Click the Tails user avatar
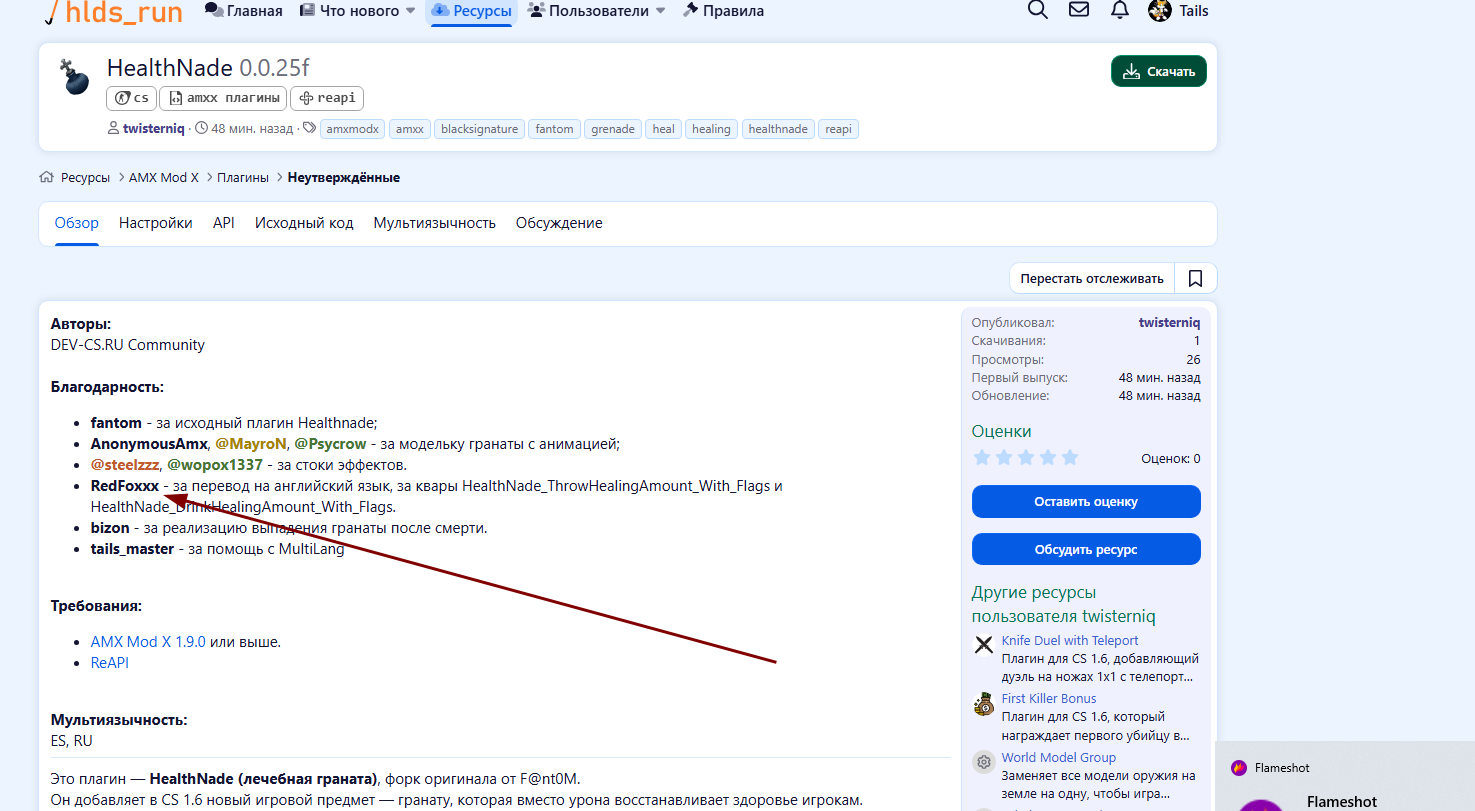 pos(1160,11)
